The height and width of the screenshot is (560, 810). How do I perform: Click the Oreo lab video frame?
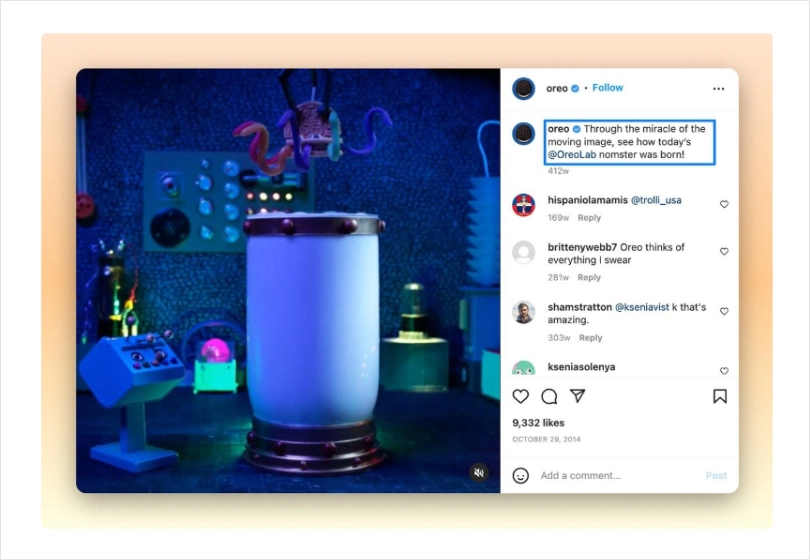(x=288, y=280)
